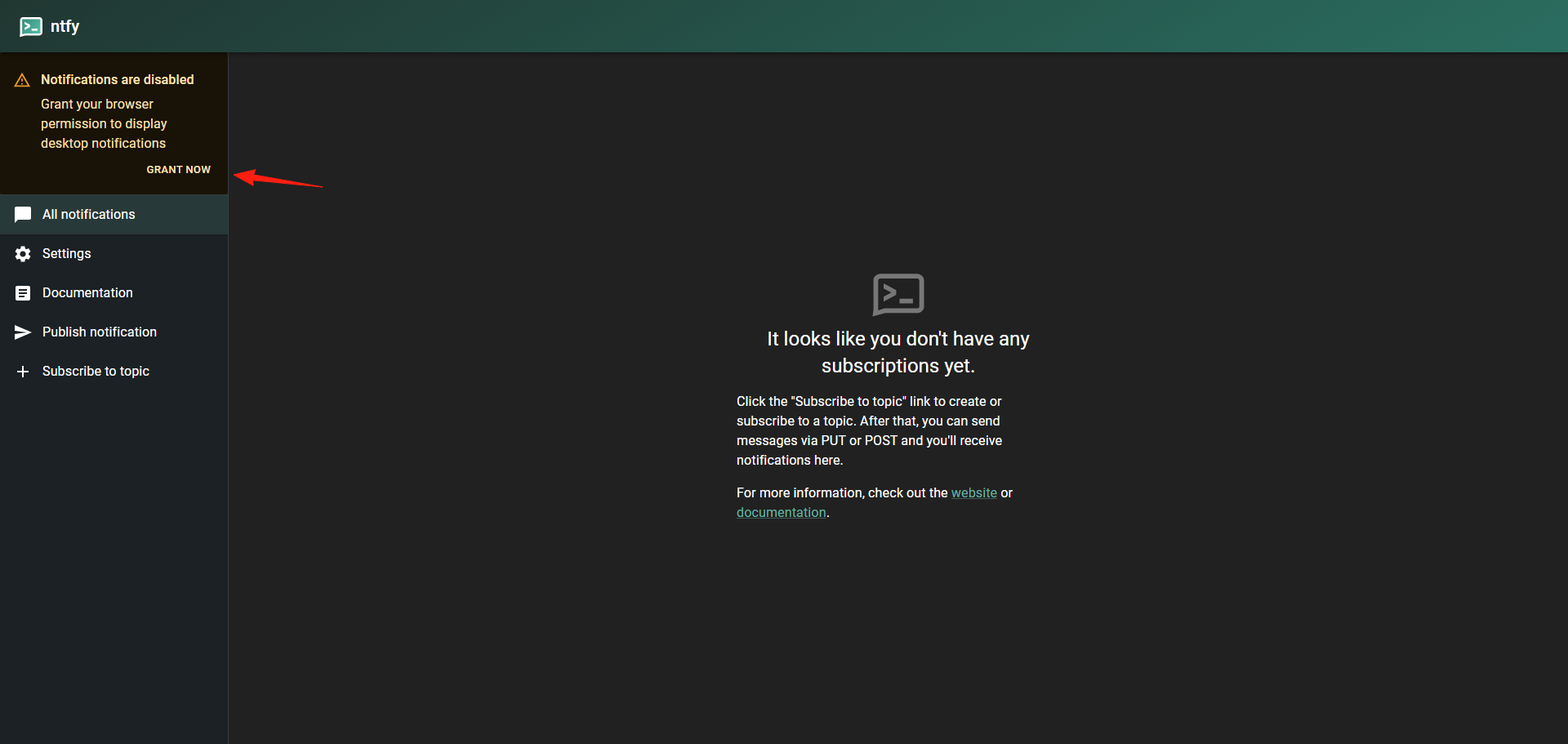Click the warning triangle icon
This screenshot has width=1568, height=744.
pos(22,80)
